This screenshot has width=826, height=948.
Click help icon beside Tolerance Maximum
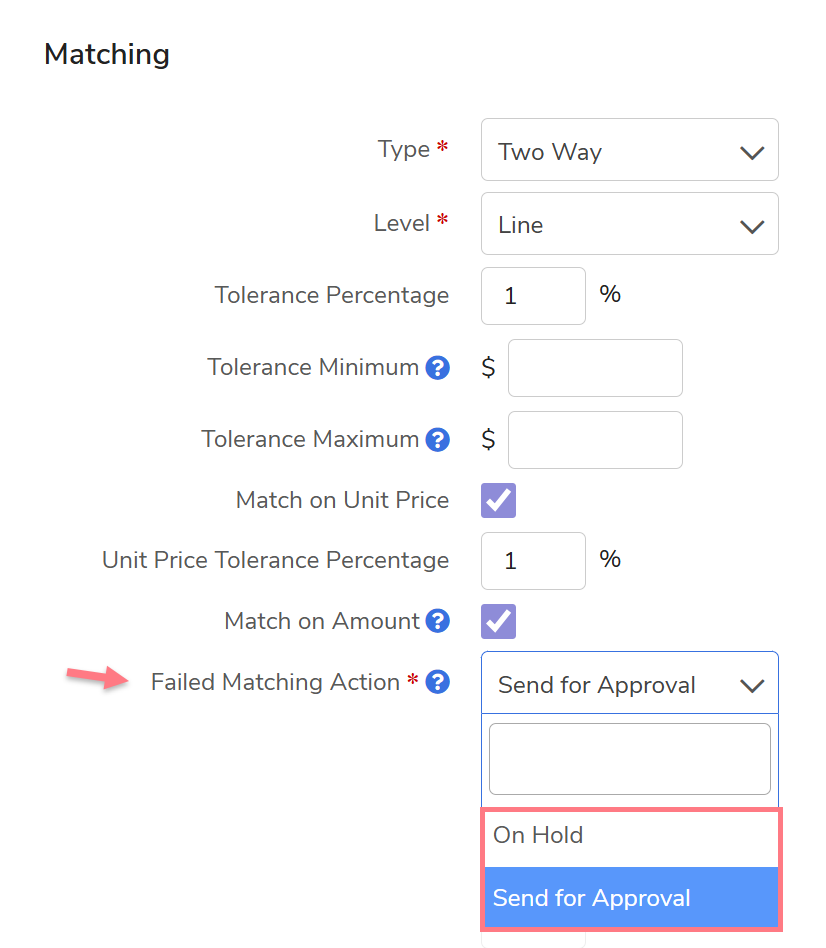coord(437,440)
